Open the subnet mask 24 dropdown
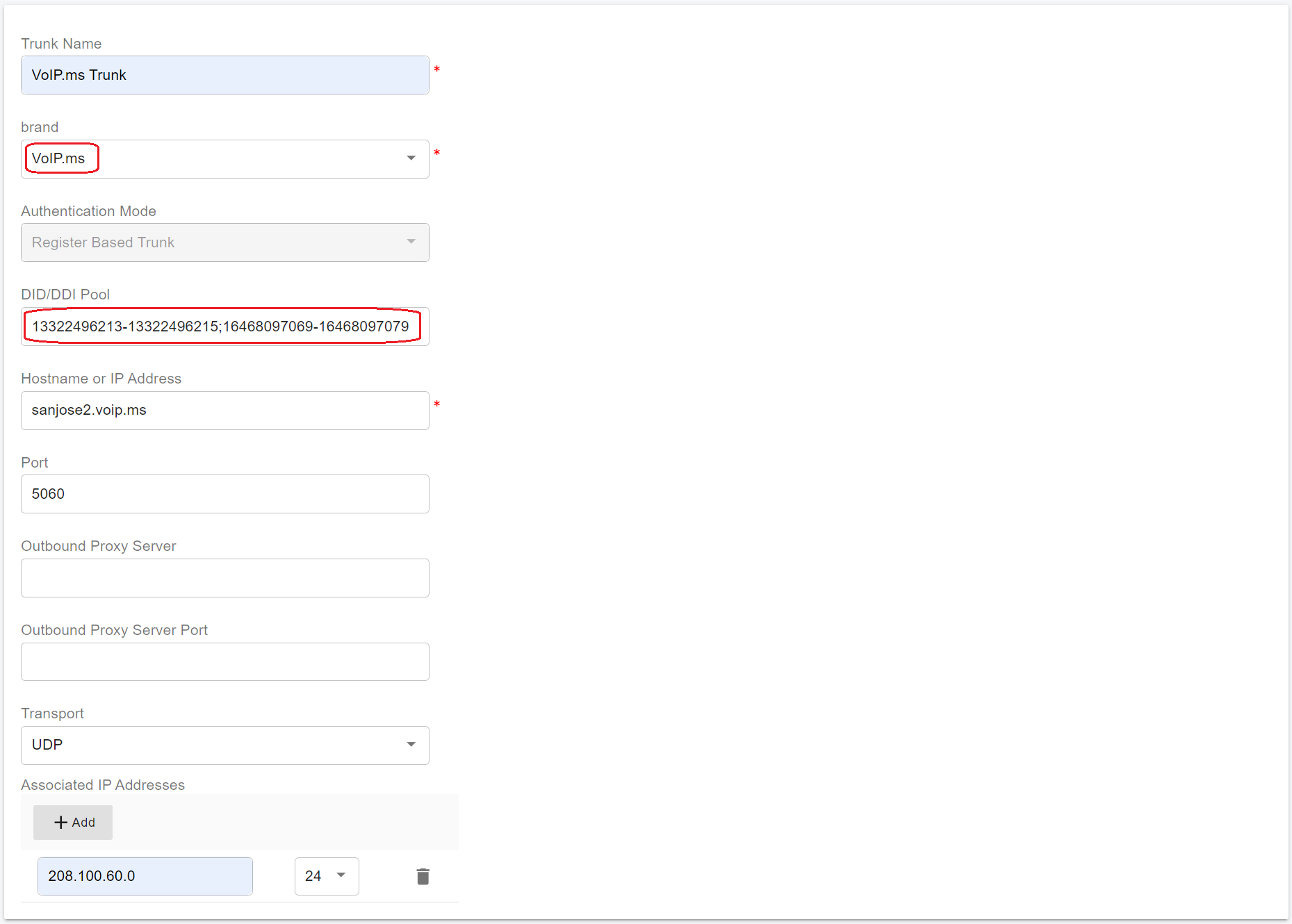The image size is (1292, 924). [x=326, y=876]
